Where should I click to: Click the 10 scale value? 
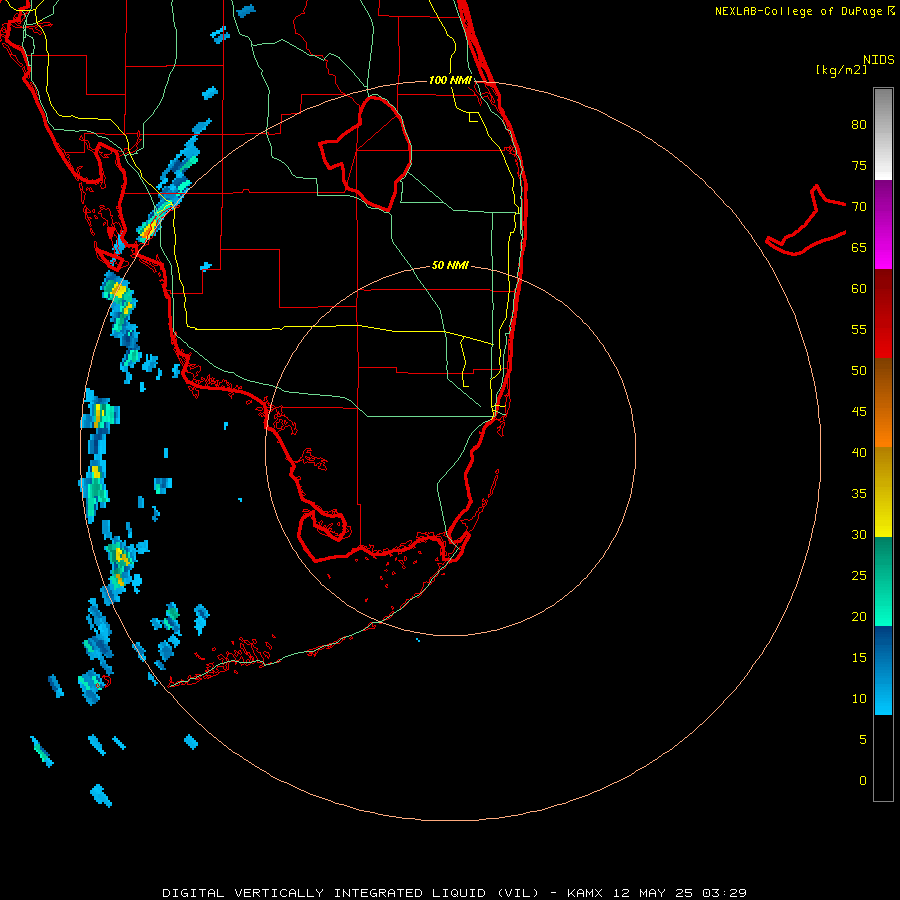(x=859, y=699)
